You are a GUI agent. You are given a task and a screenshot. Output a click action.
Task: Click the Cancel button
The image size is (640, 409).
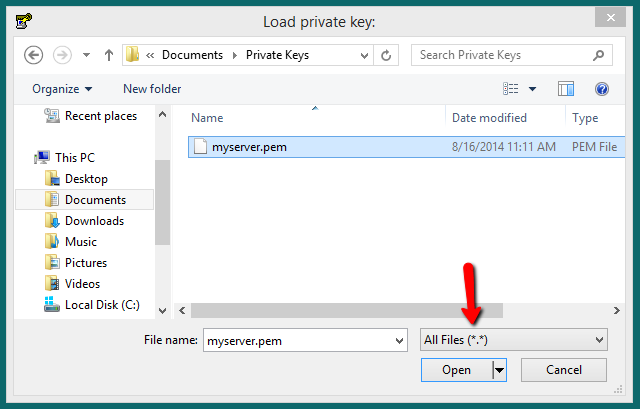564,370
